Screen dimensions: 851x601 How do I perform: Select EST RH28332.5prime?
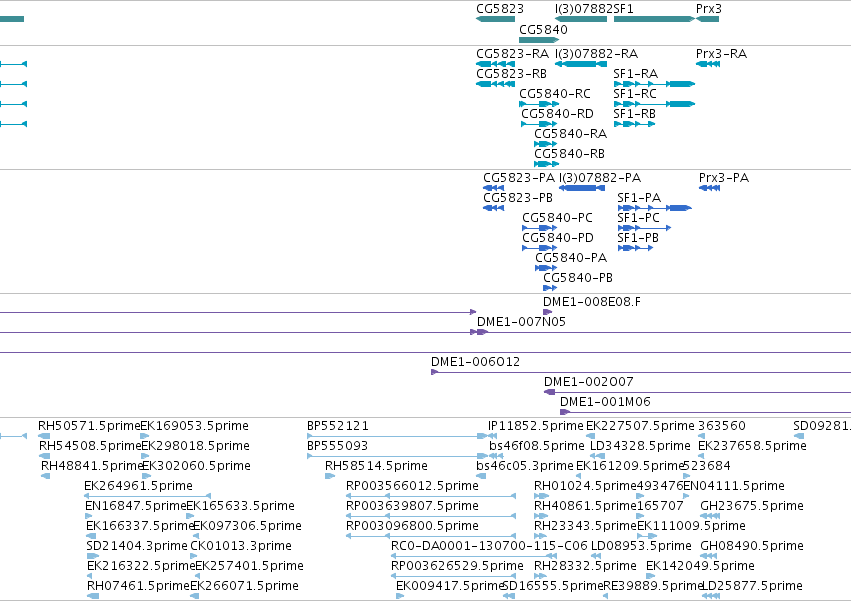[x=541, y=577]
